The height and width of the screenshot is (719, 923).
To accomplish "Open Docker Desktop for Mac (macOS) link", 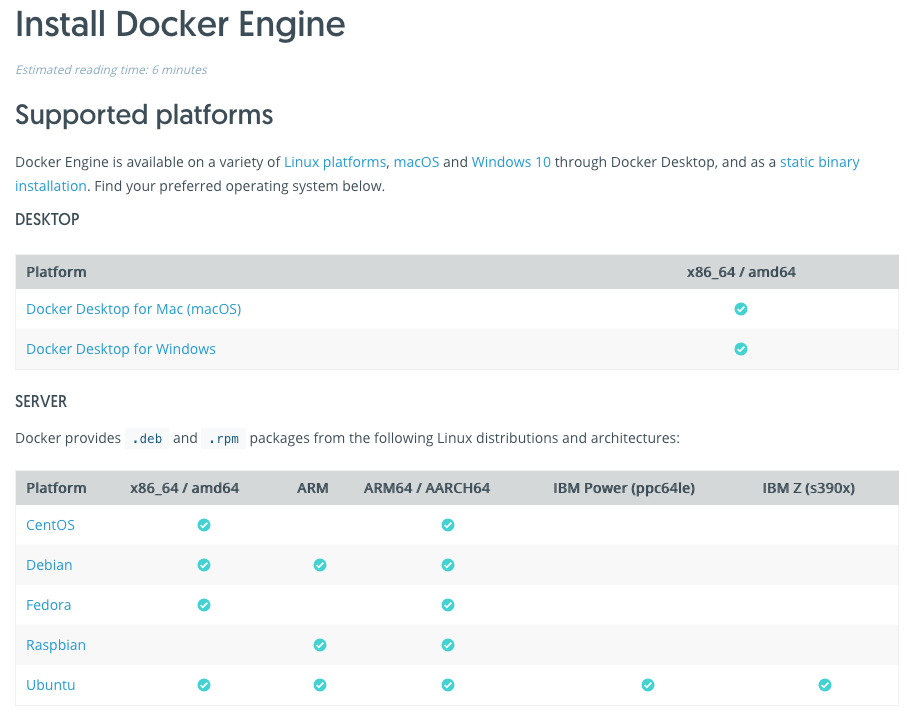I will (x=134, y=309).
